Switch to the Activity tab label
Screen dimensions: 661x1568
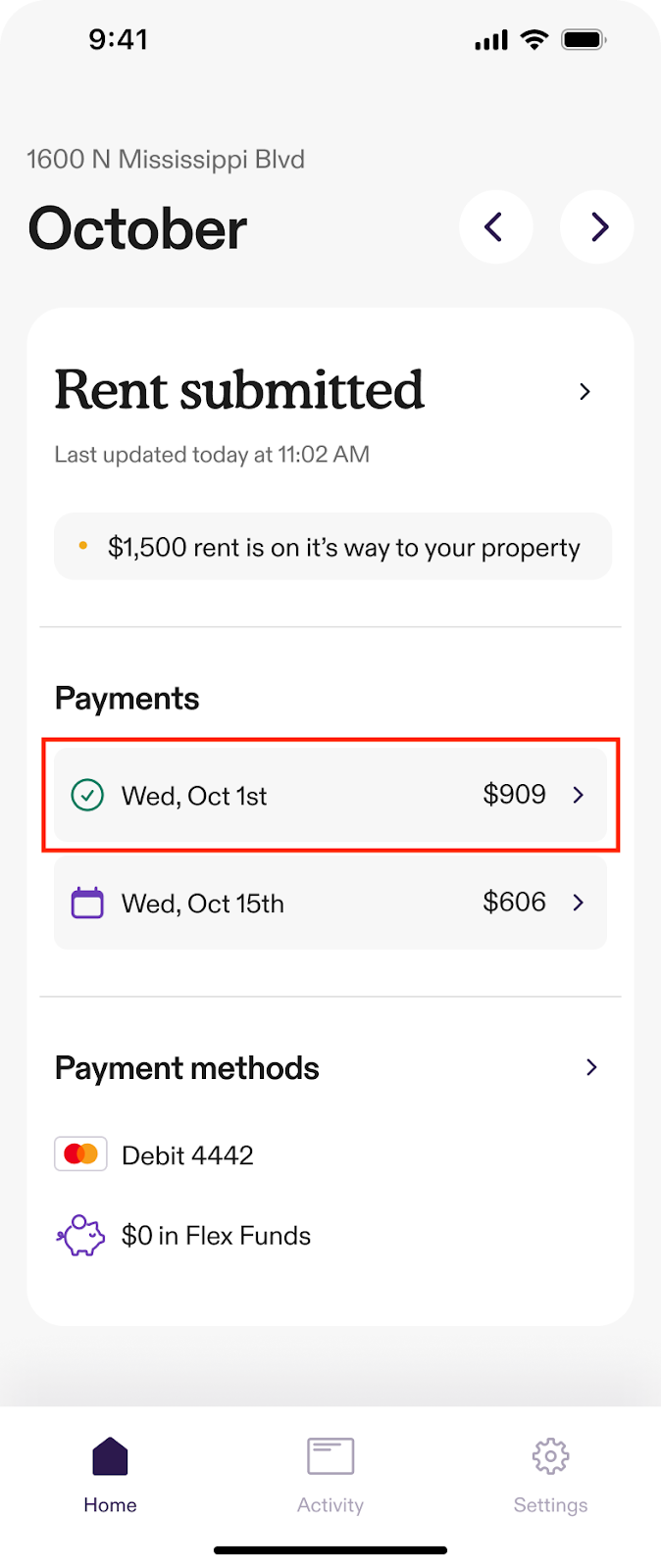click(x=330, y=1505)
